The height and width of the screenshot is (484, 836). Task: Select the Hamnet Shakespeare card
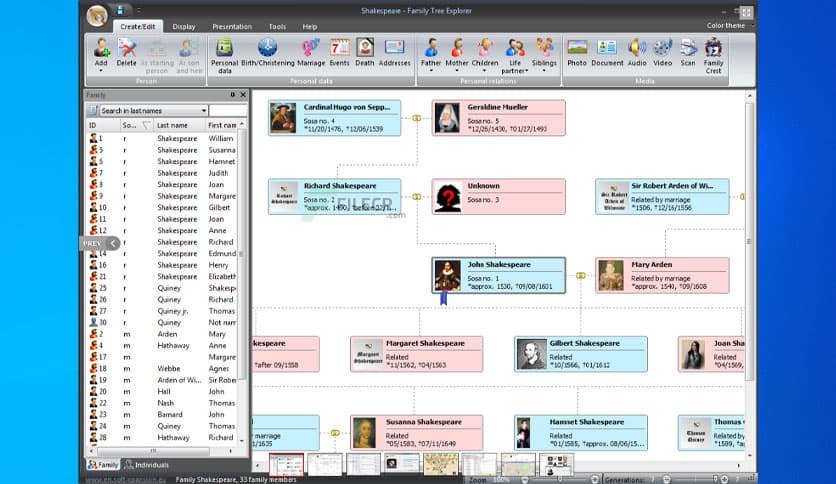(x=581, y=433)
